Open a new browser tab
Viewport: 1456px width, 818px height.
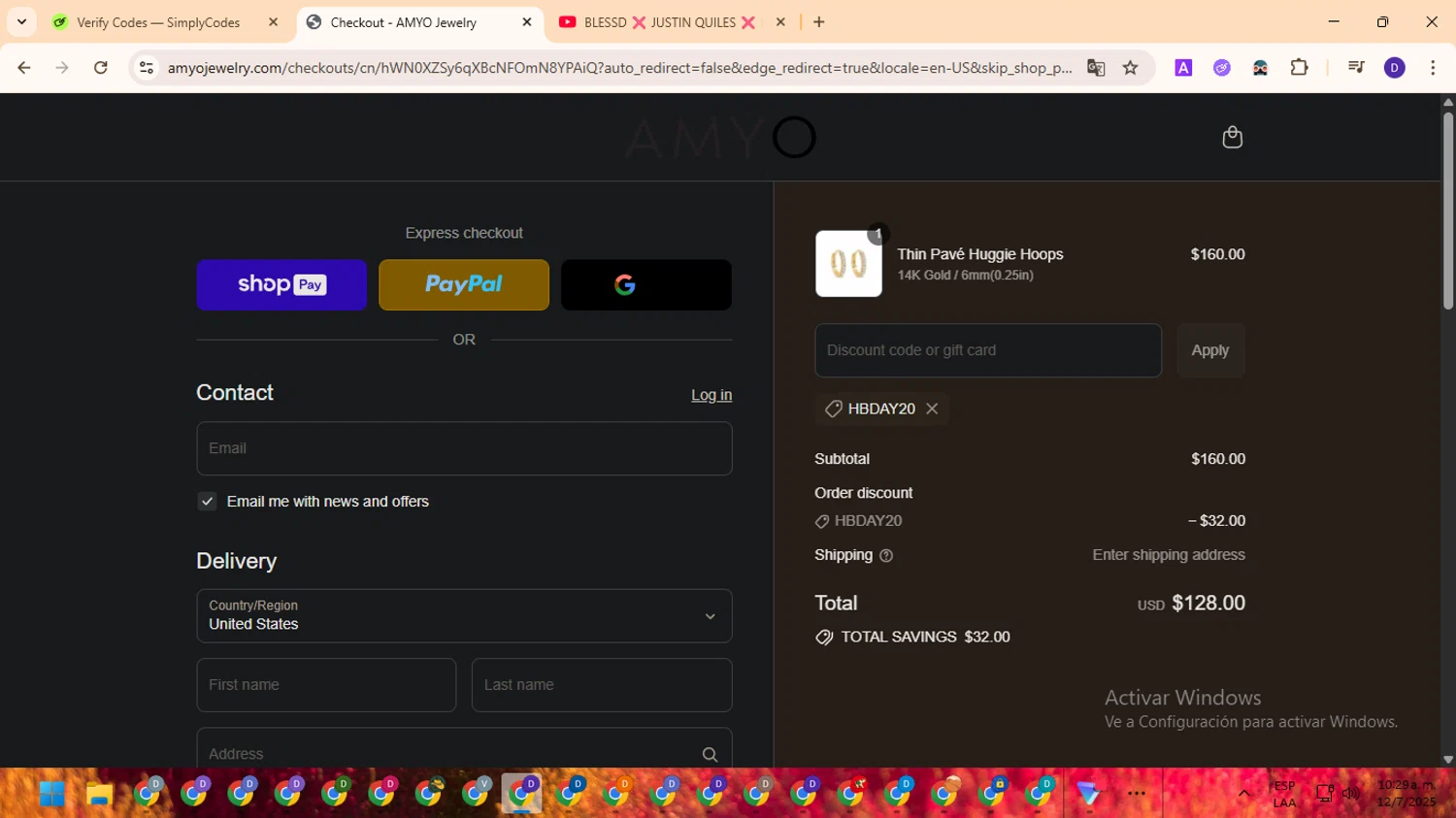click(819, 21)
